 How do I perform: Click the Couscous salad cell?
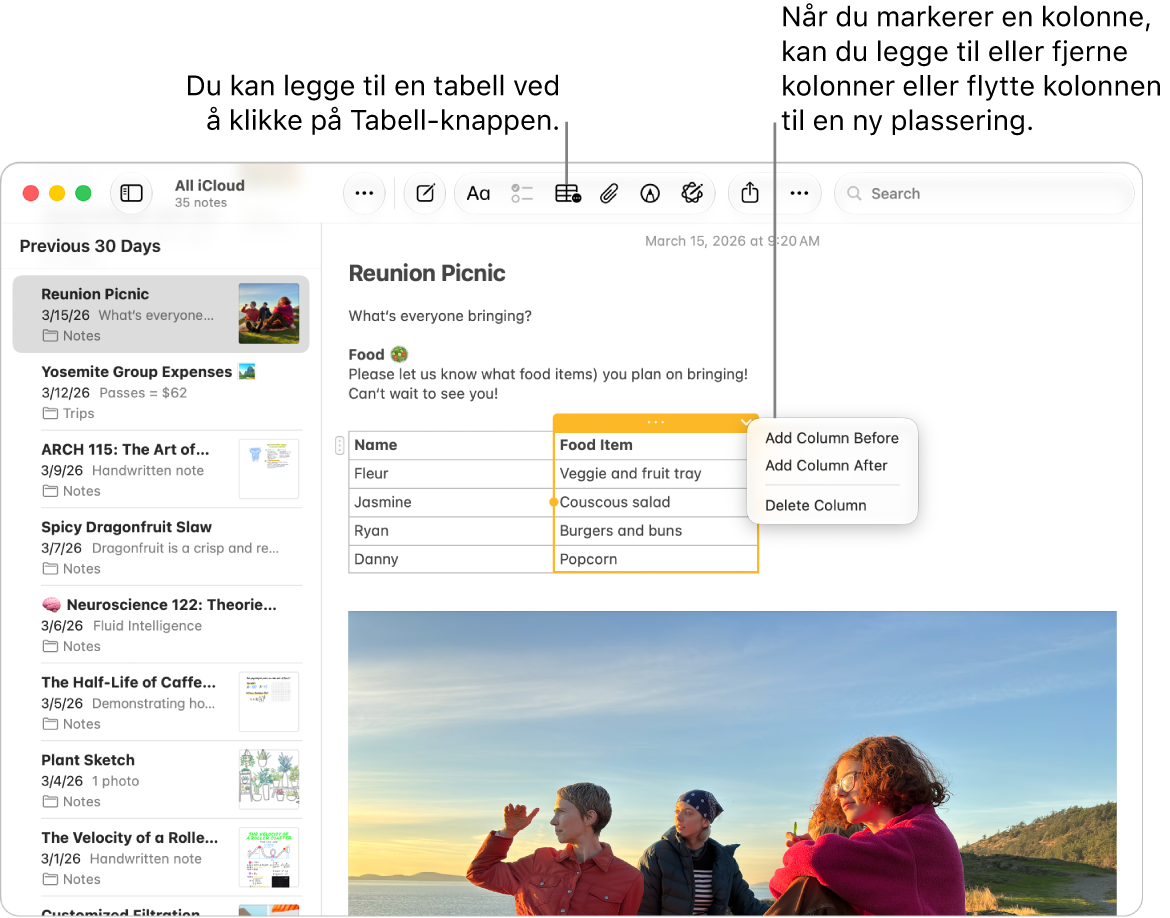[x=655, y=502]
